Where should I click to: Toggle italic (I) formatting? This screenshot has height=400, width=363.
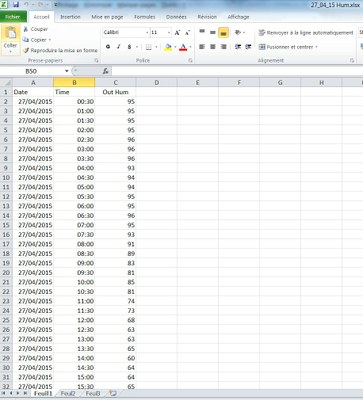118,47
